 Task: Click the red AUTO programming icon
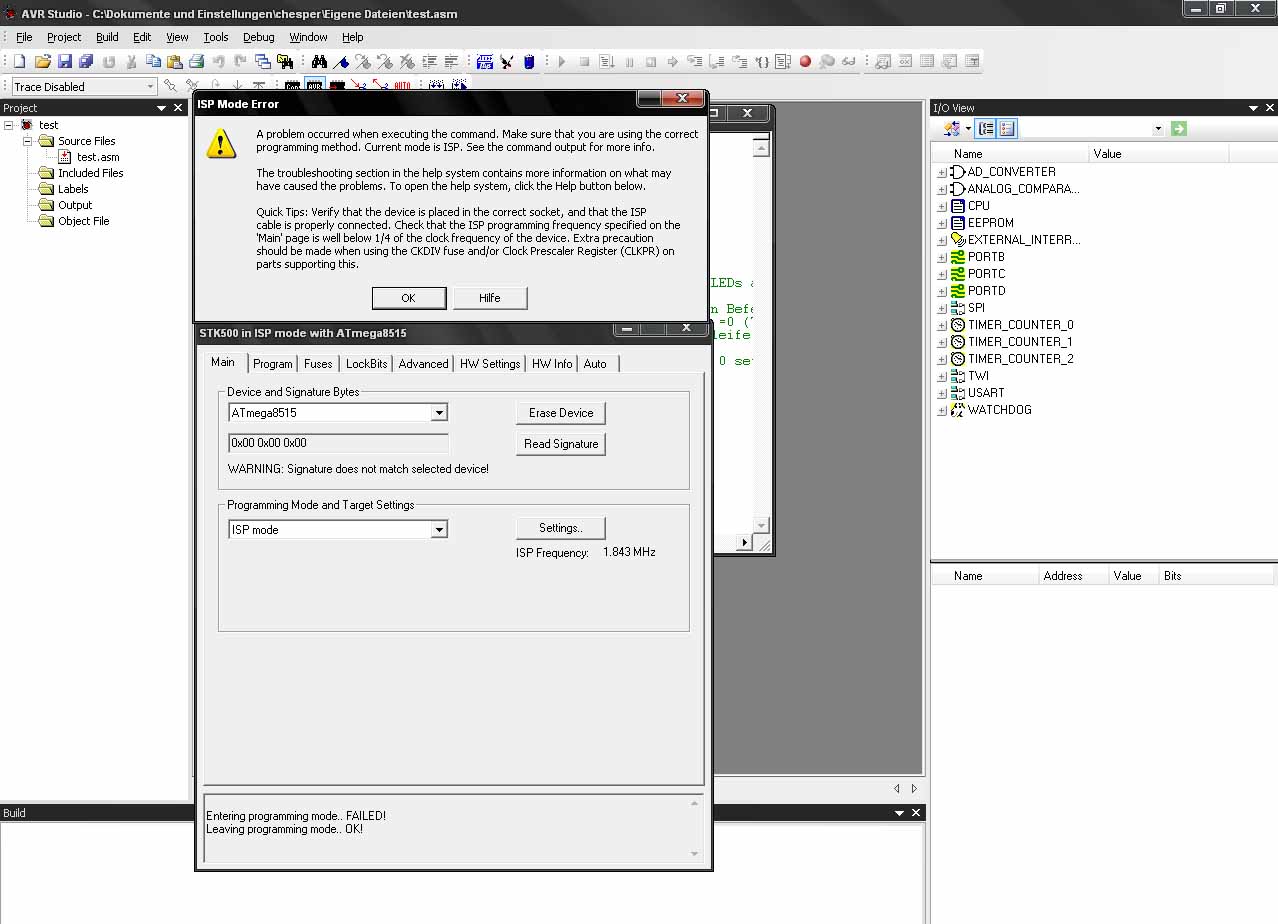(x=402, y=87)
